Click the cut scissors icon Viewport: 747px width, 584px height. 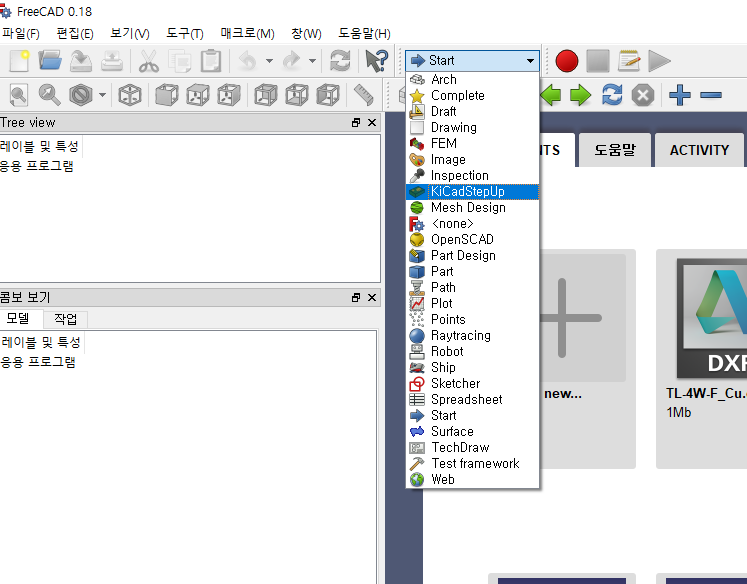coord(149,61)
